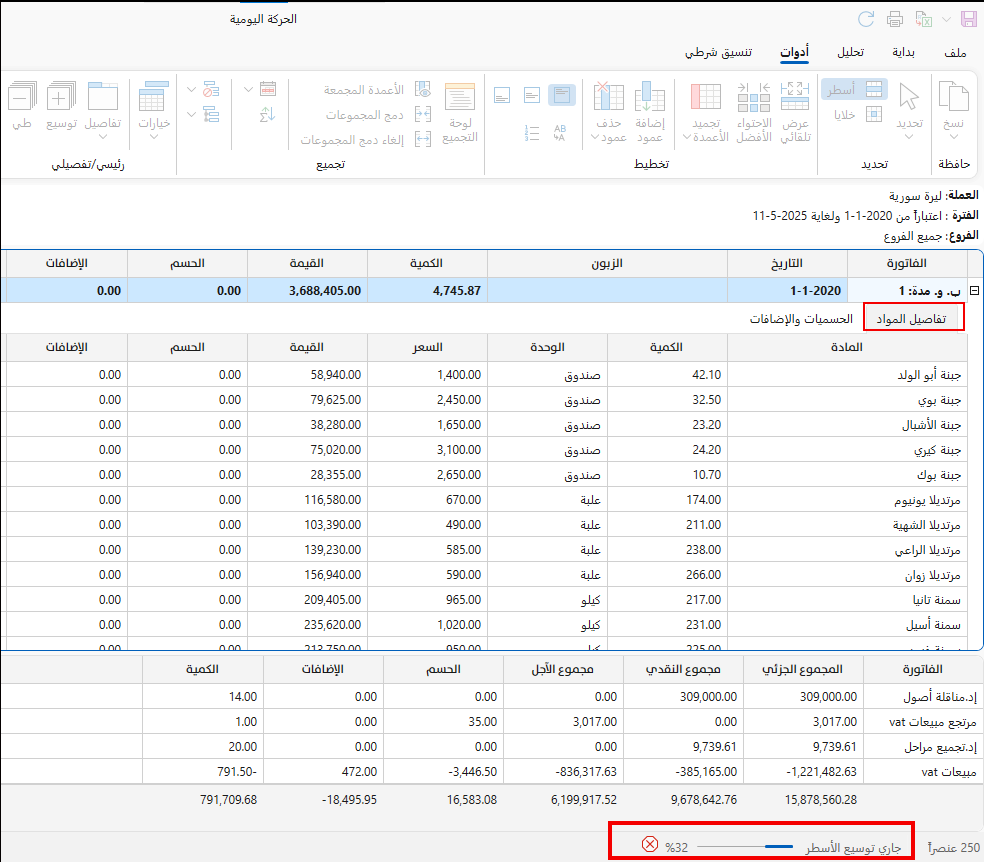Sort by المادة column header in details
Viewport: 984px width, 862px height.
(x=847, y=347)
